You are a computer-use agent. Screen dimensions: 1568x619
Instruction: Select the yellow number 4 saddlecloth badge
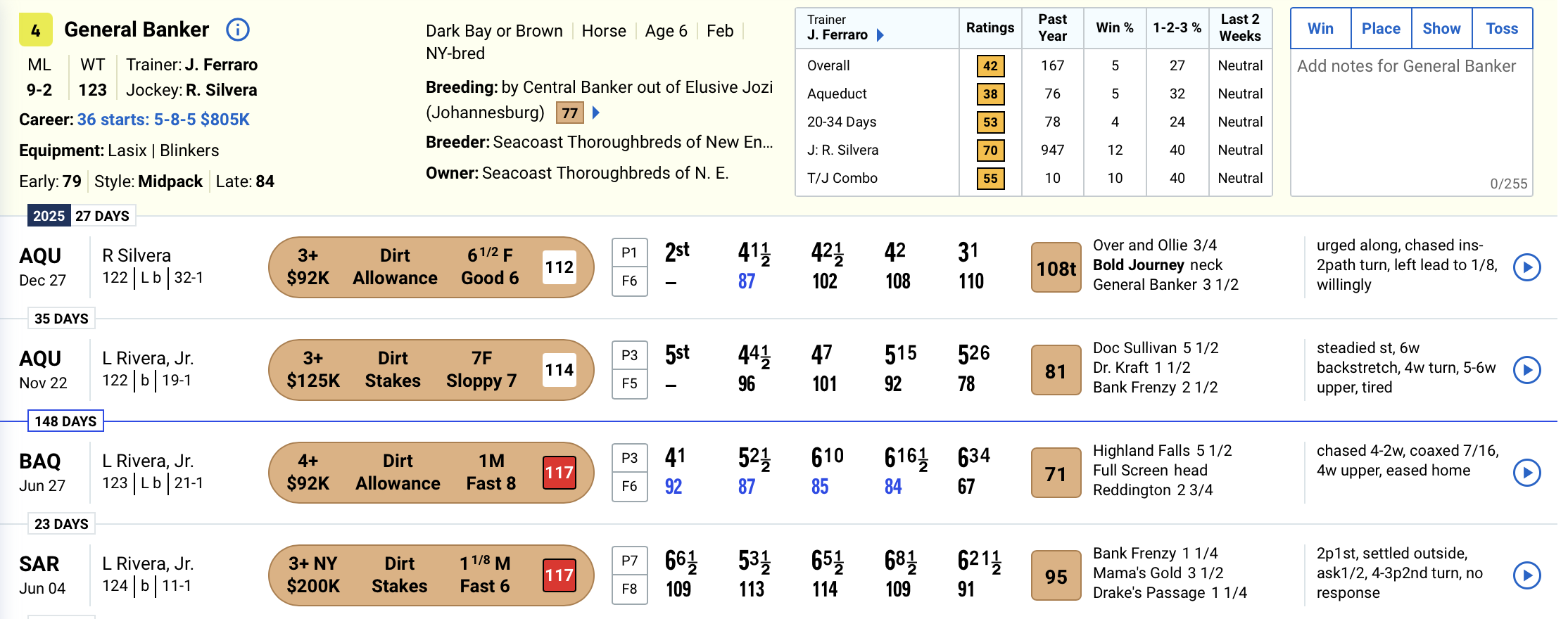pos(35,30)
